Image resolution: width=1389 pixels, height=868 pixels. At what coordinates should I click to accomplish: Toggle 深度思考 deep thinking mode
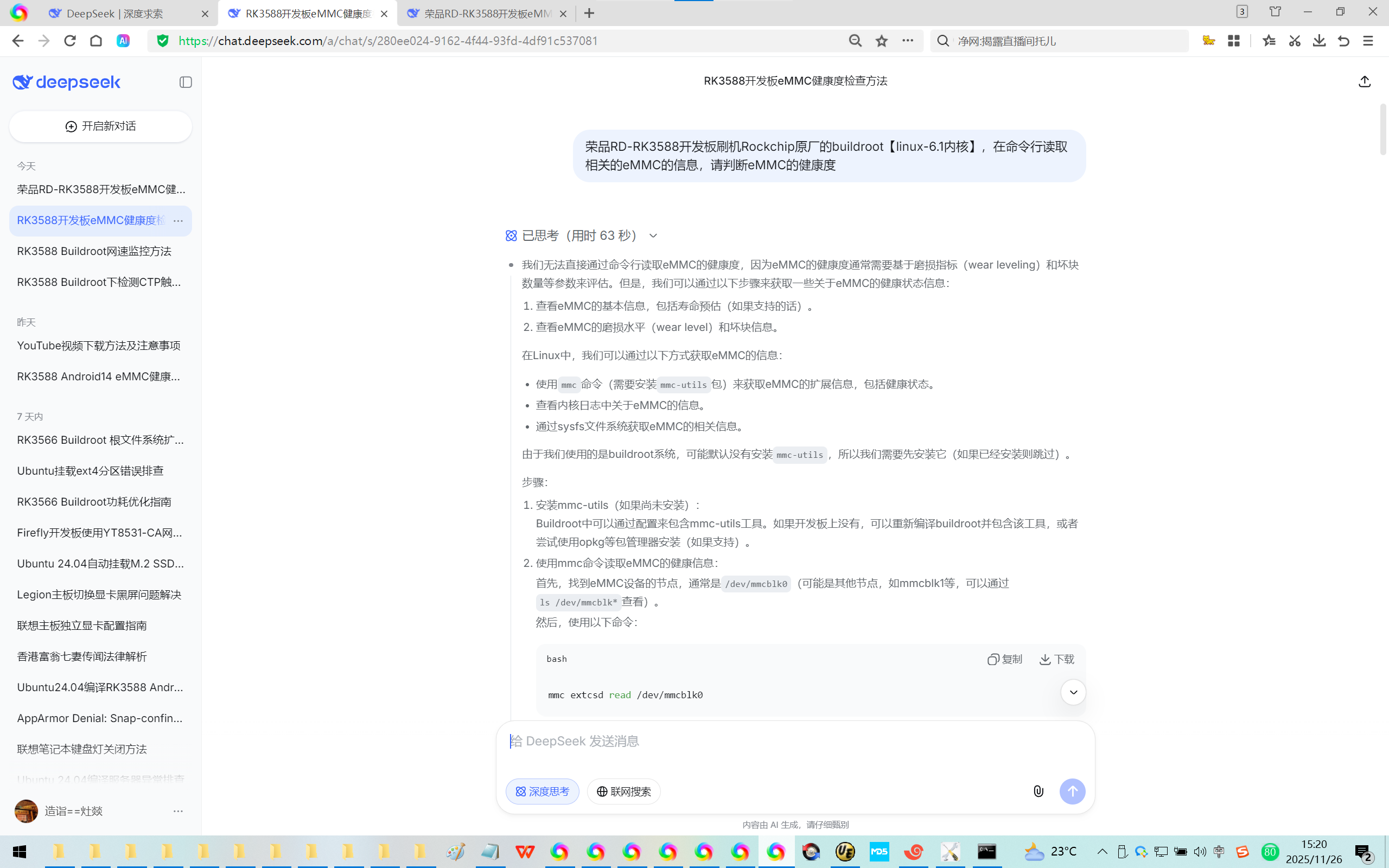tap(542, 791)
